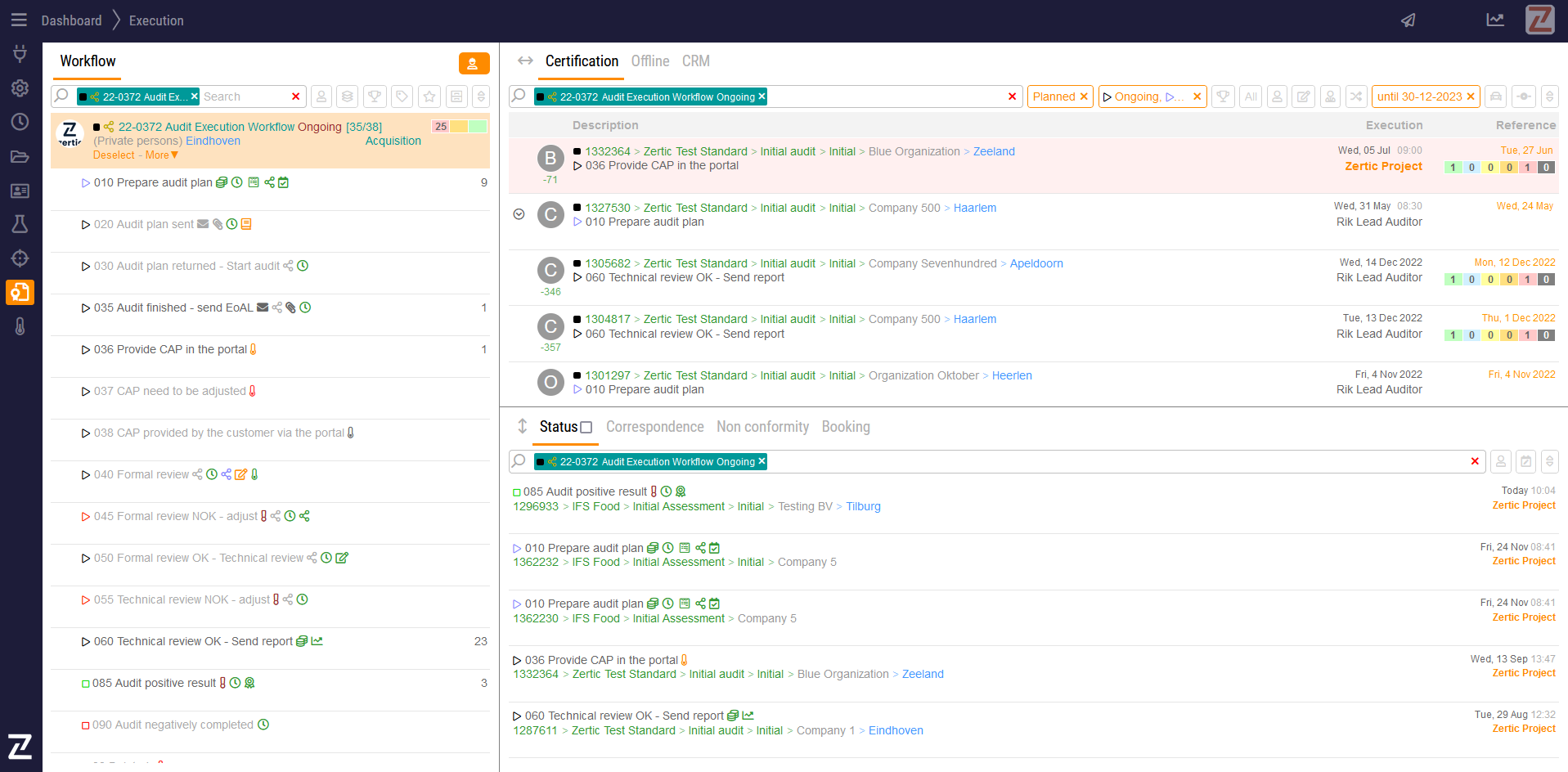The height and width of the screenshot is (772, 1568).
Task: Open certification link 1332364
Action: pos(607,151)
